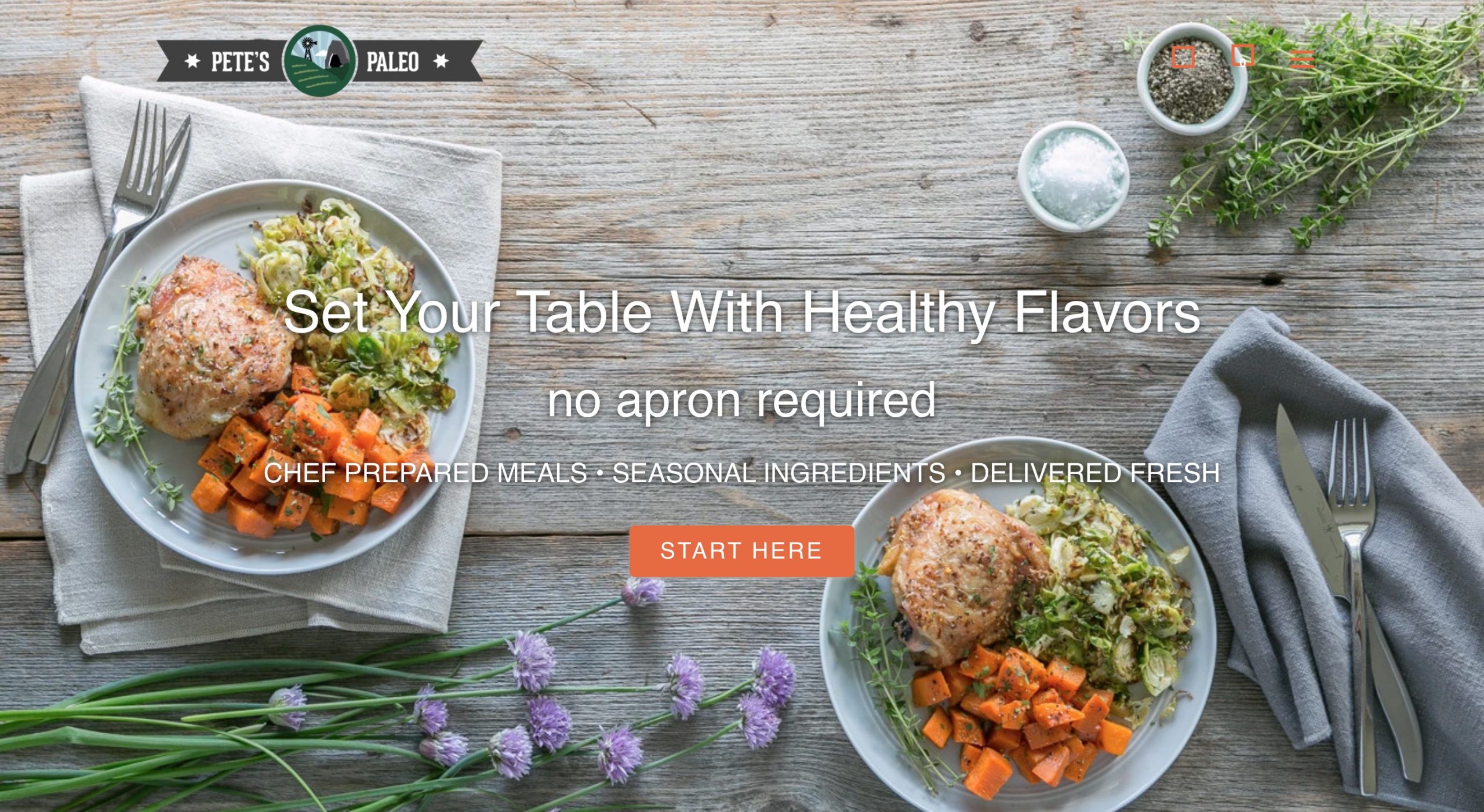Open the orange hamburger menu

click(x=1302, y=59)
